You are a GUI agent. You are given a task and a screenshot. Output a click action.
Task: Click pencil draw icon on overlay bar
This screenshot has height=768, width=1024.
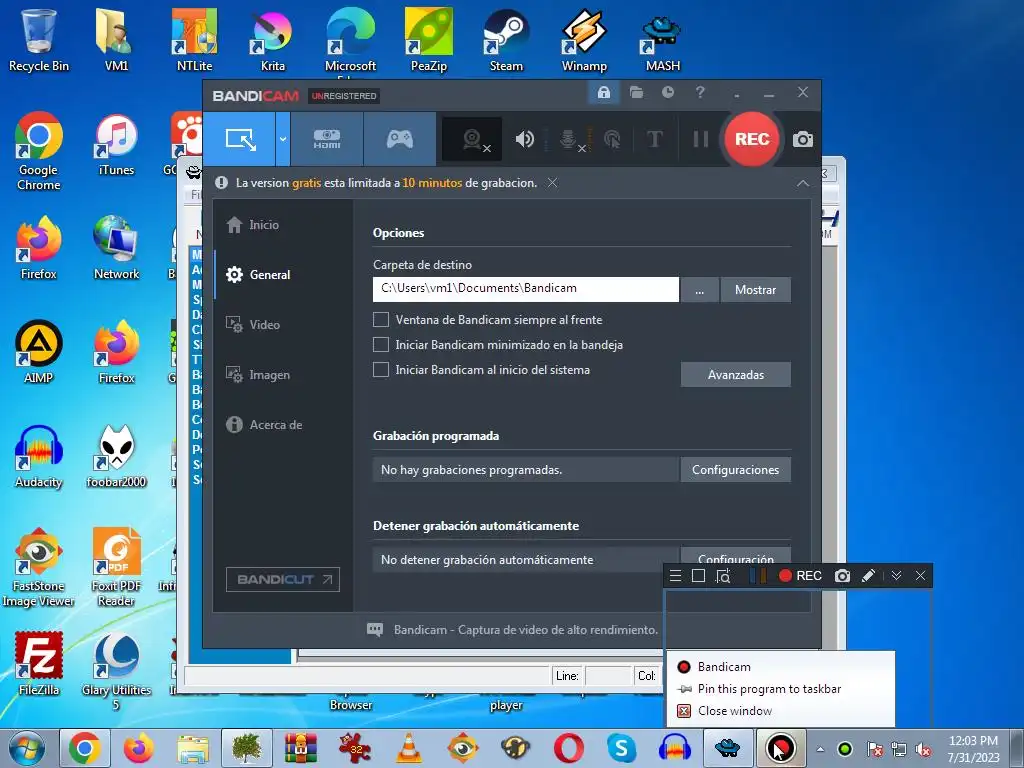[x=868, y=575]
